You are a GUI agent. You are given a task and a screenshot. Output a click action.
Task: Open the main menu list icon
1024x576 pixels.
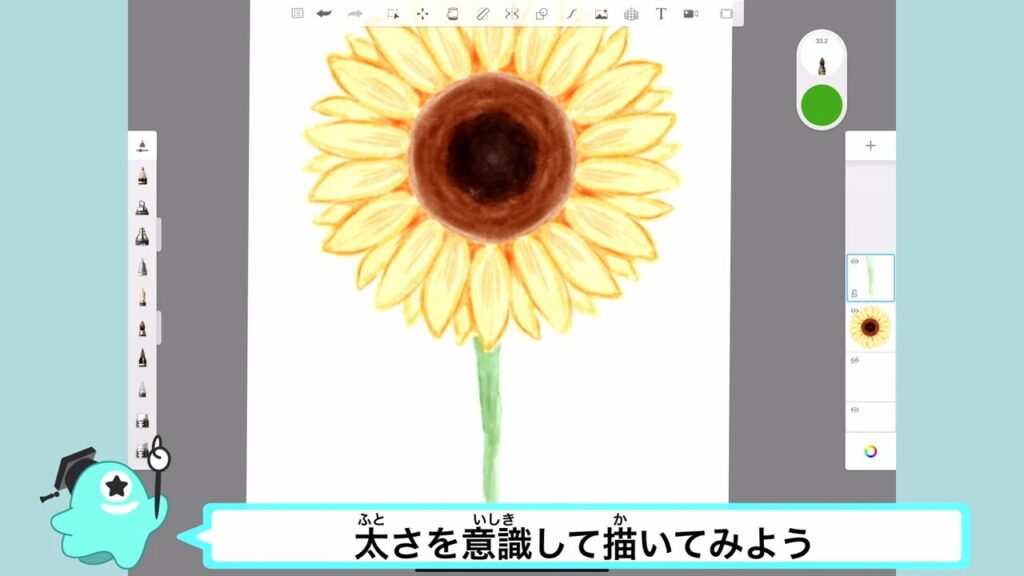click(297, 14)
